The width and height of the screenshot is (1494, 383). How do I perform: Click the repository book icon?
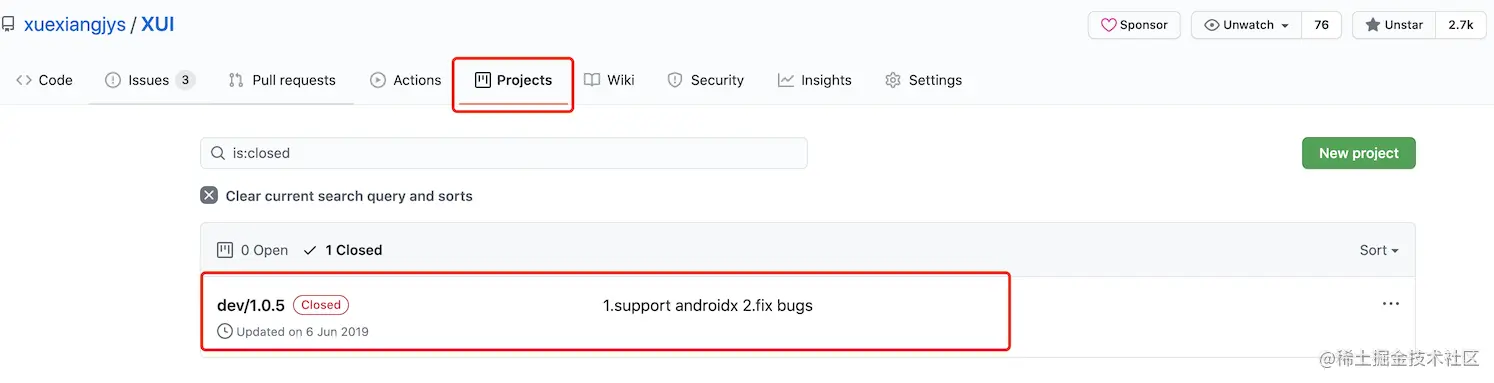7,24
